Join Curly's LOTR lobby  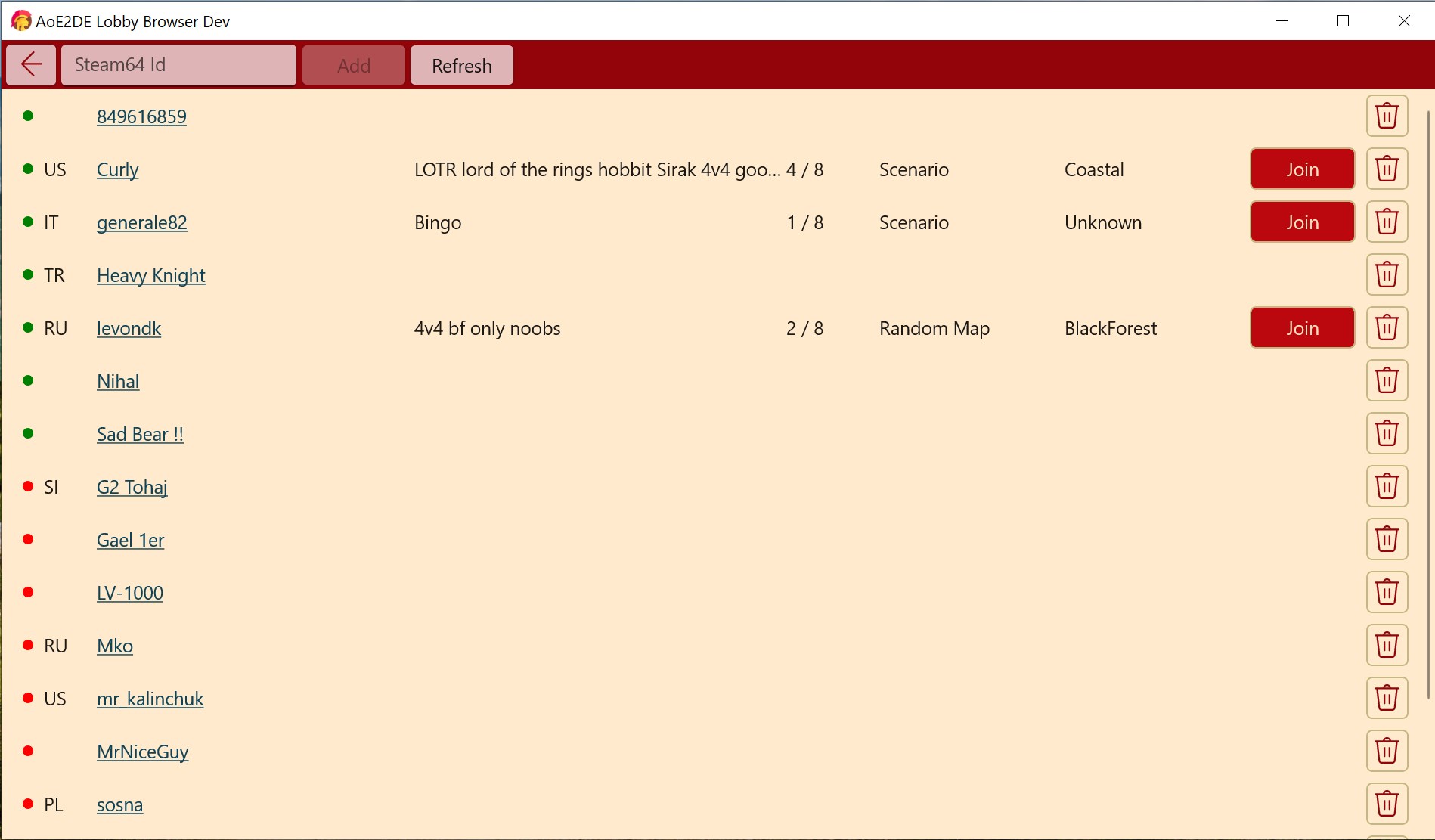[1302, 169]
